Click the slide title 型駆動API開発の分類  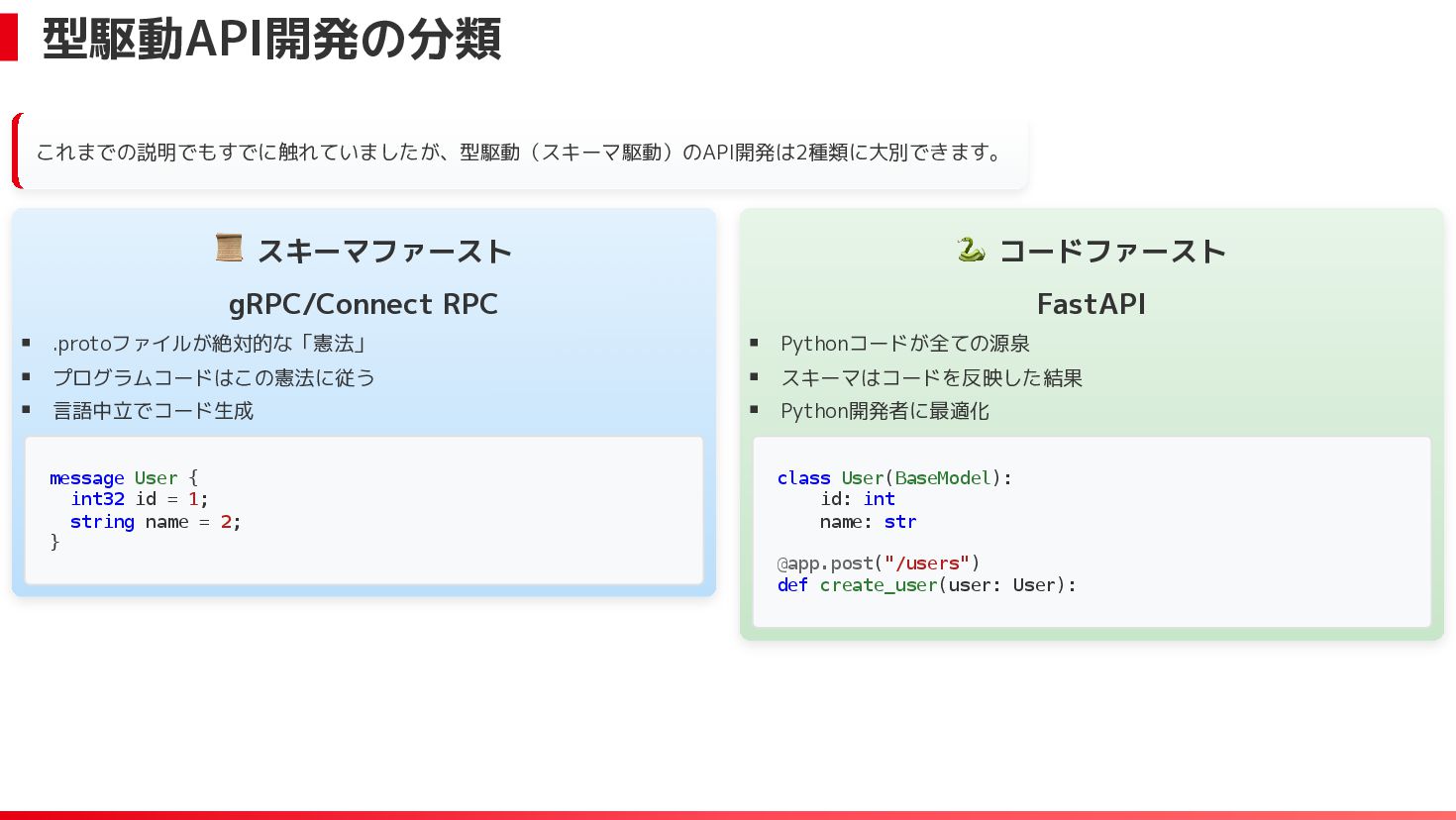pos(271,40)
